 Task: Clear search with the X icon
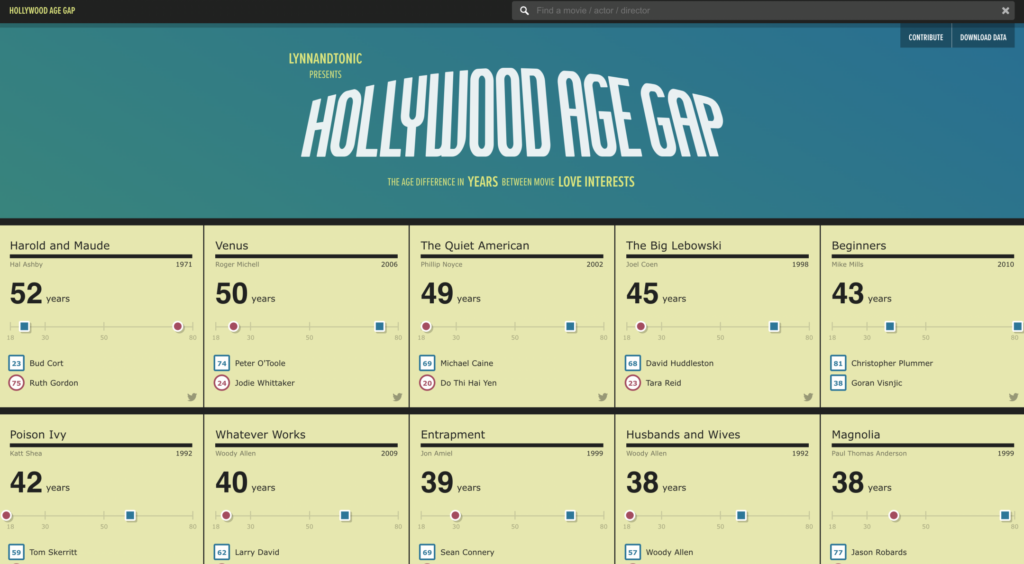coord(1005,11)
